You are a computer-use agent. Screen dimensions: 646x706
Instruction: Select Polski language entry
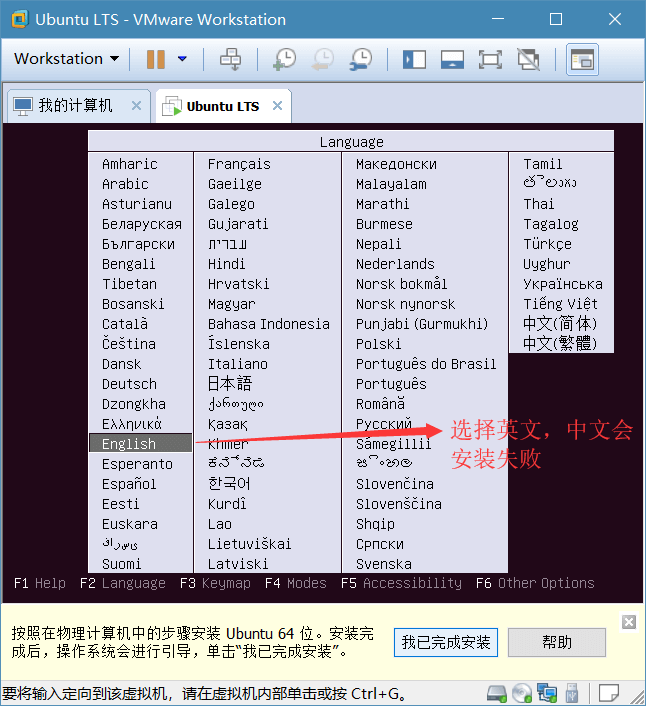pyautogui.click(x=379, y=344)
